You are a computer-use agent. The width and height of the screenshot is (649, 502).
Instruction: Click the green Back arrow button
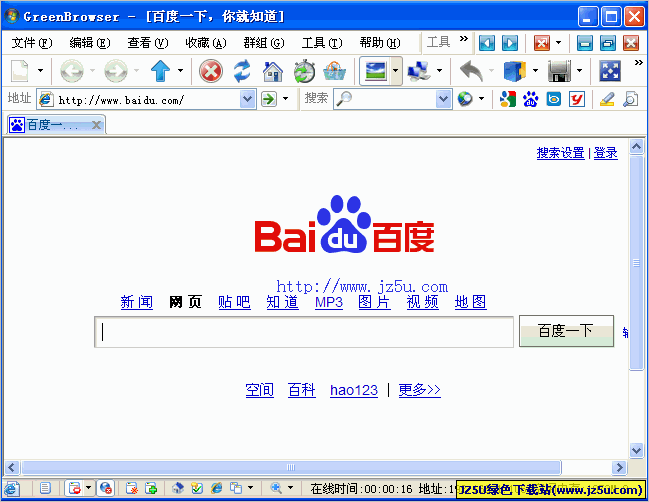72,71
